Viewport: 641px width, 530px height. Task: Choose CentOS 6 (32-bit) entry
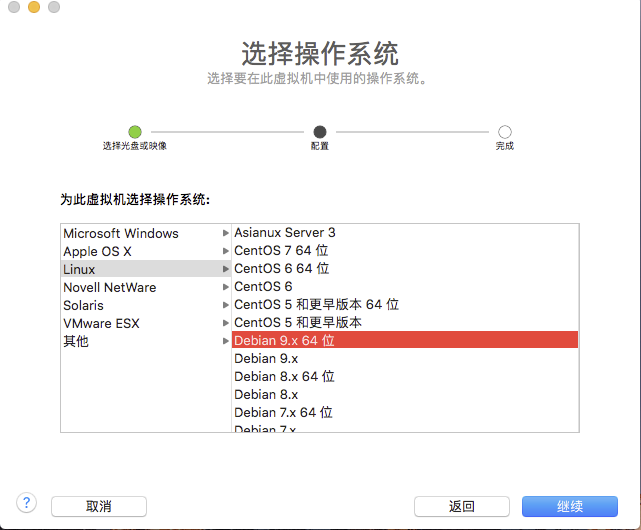405,286
